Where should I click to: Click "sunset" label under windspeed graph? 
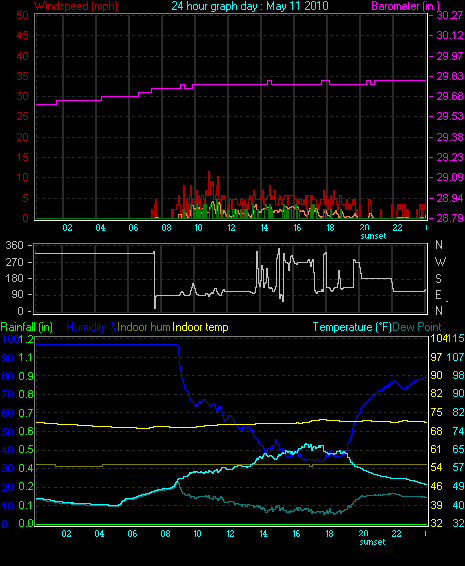373,236
